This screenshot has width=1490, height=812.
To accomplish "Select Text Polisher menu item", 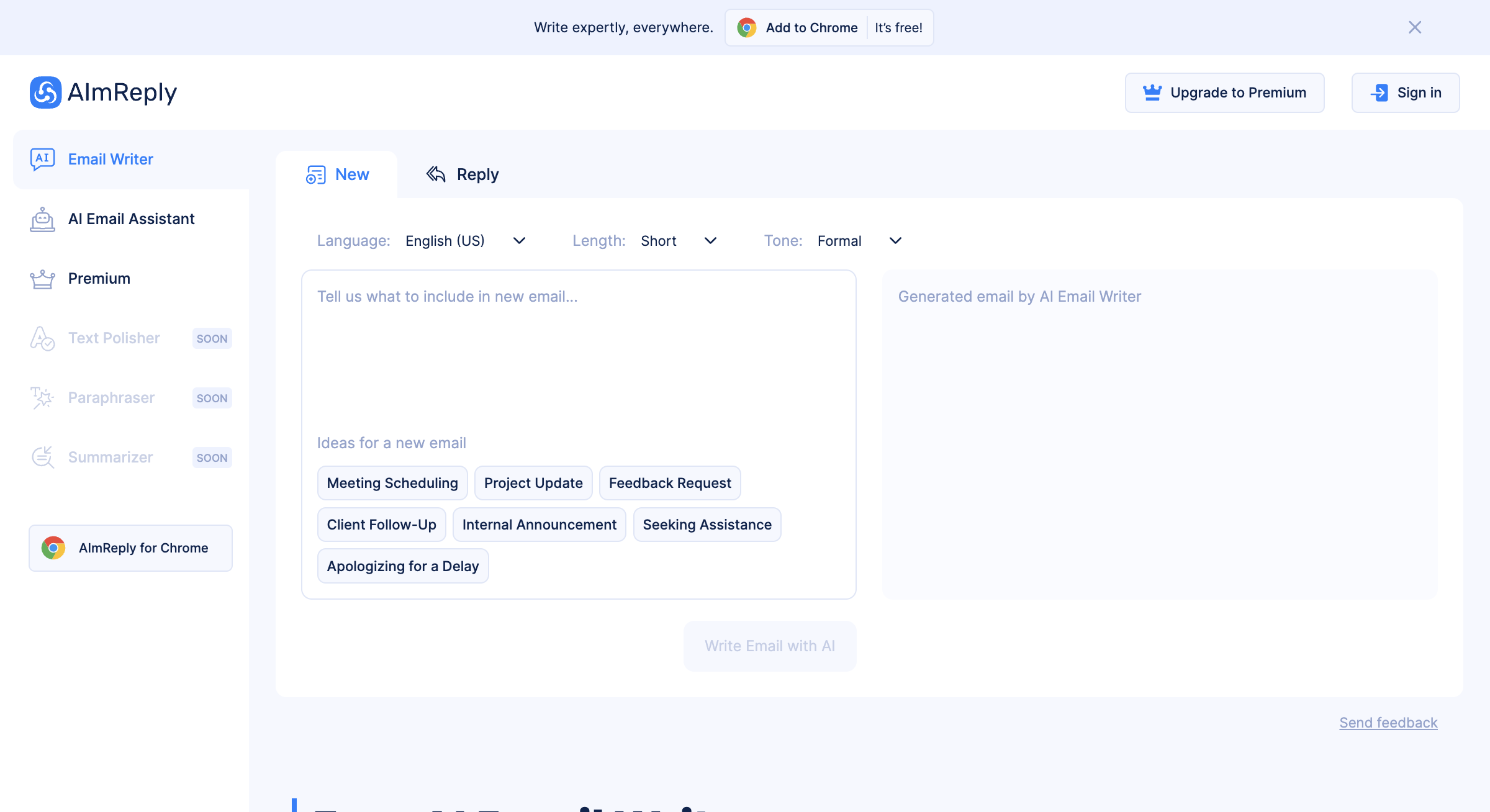I will click(132, 338).
